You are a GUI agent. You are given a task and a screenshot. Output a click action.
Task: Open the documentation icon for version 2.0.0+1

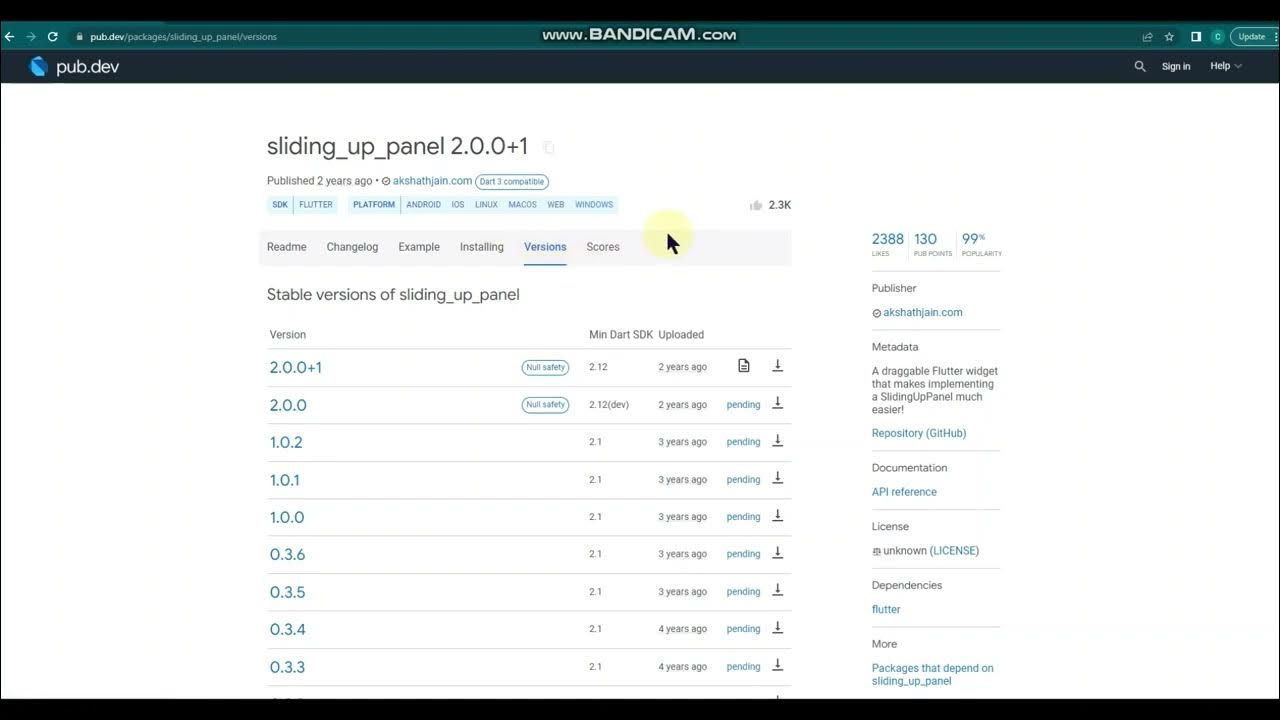(x=743, y=366)
